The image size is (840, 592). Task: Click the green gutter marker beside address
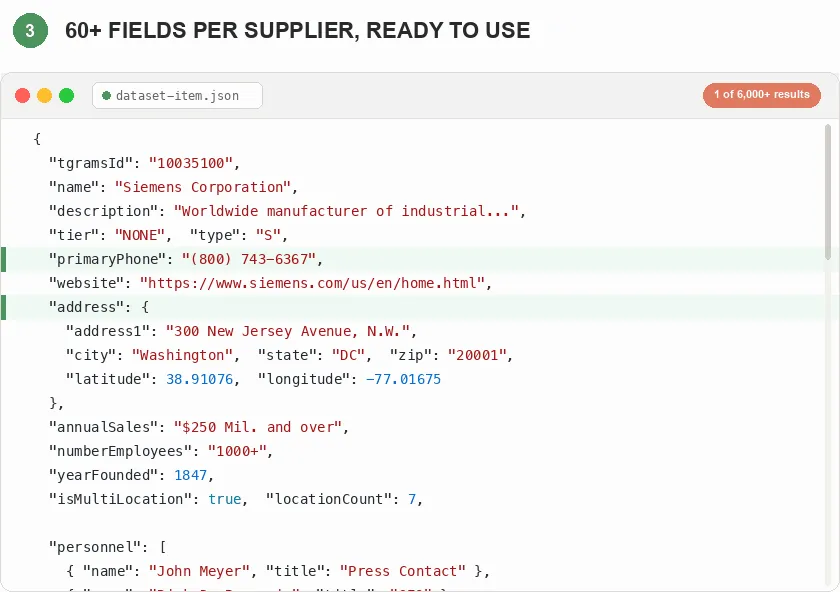coord(4,307)
